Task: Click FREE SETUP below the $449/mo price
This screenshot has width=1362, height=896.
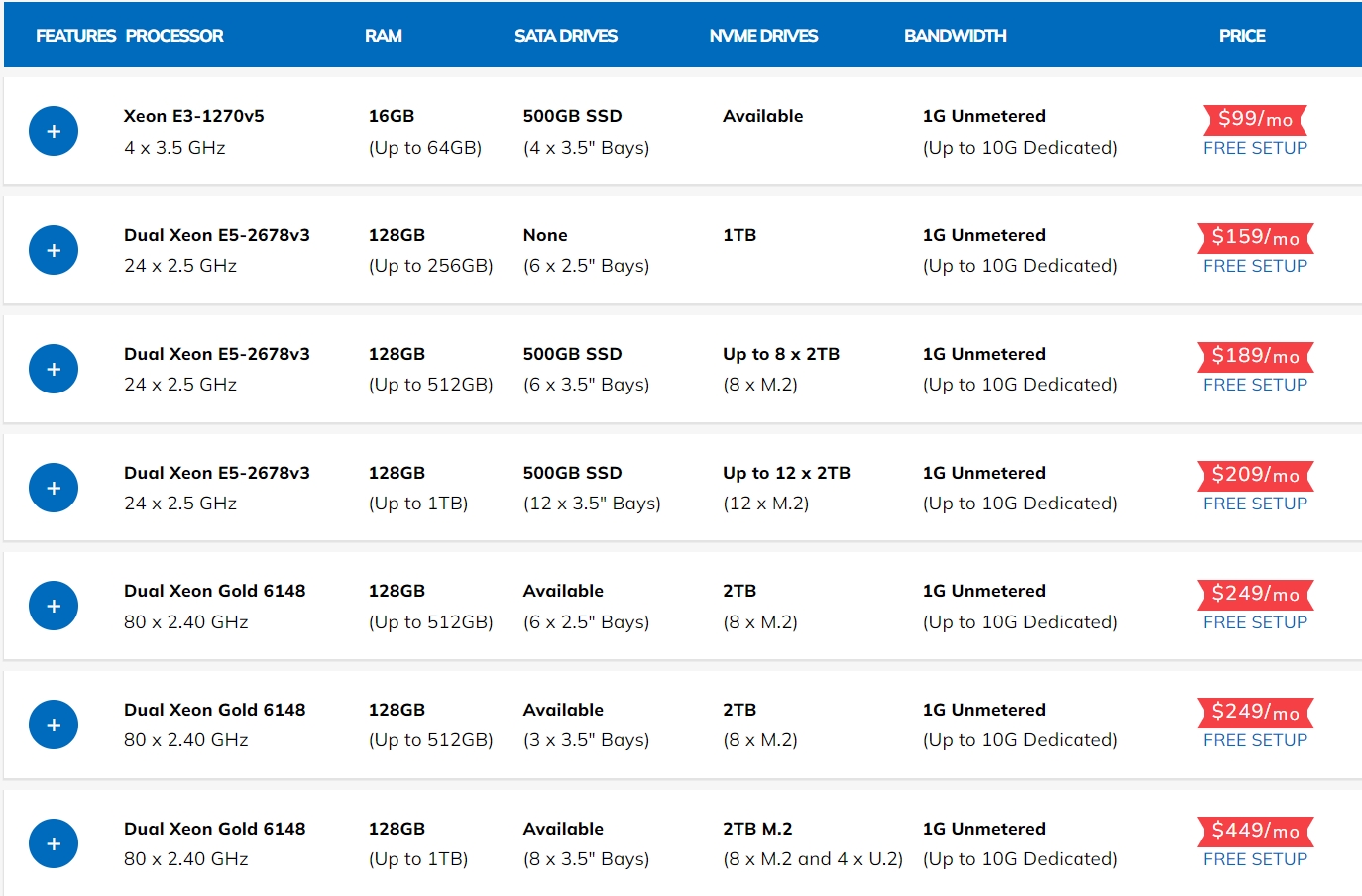Action: [x=1255, y=859]
